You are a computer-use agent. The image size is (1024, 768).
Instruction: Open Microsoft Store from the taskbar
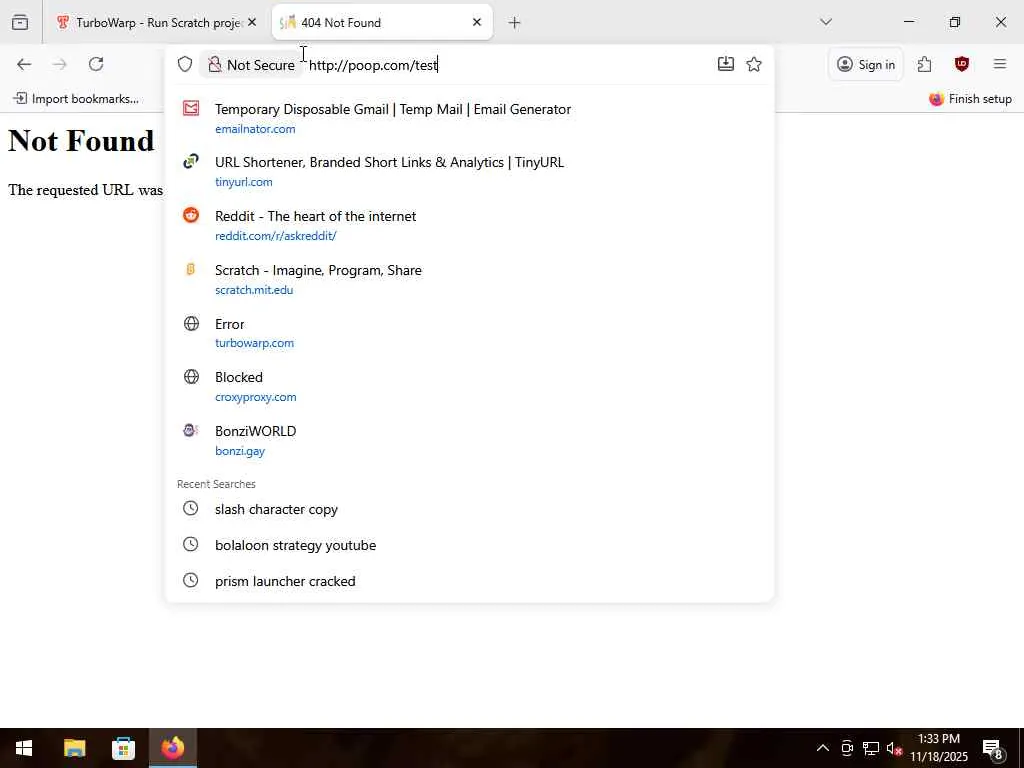coord(123,748)
